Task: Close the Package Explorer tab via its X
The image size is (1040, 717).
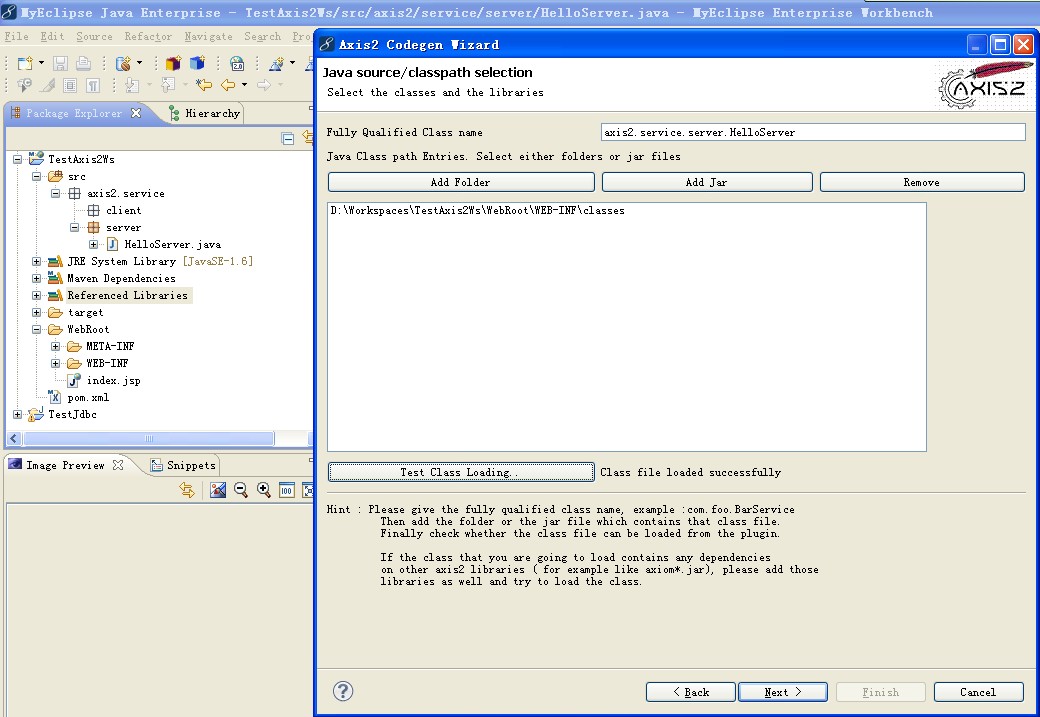Action: click(136, 113)
